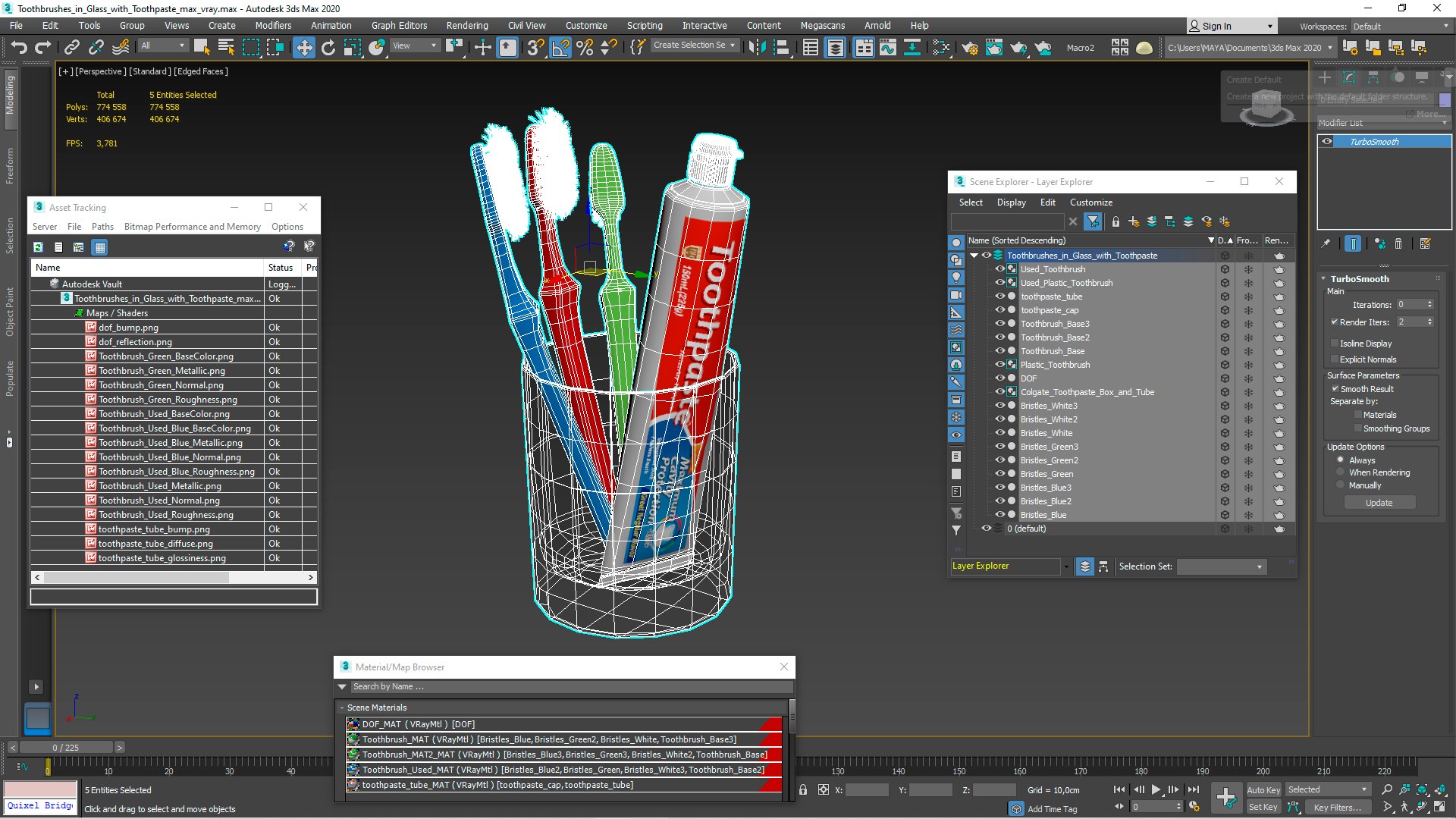Click the Set Keys large plus icon
Image resolution: width=1456 pixels, height=819 pixels.
[1225, 797]
